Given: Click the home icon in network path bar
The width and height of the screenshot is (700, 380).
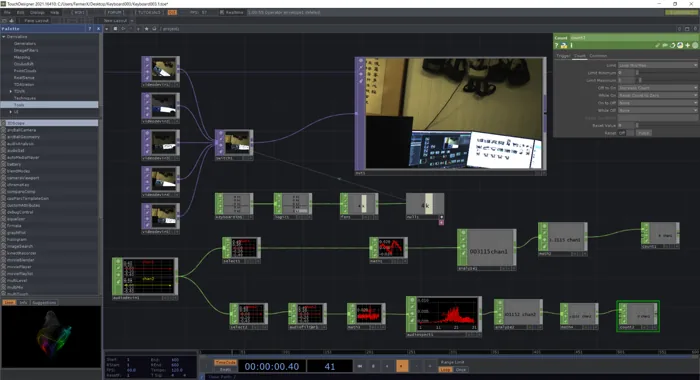Looking at the screenshot, I should (x=154, y=29).
